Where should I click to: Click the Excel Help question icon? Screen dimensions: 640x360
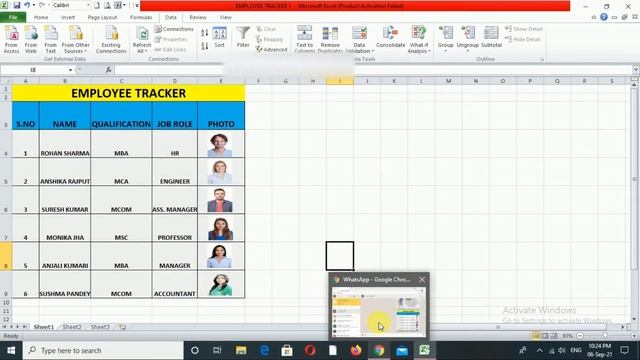604,17
